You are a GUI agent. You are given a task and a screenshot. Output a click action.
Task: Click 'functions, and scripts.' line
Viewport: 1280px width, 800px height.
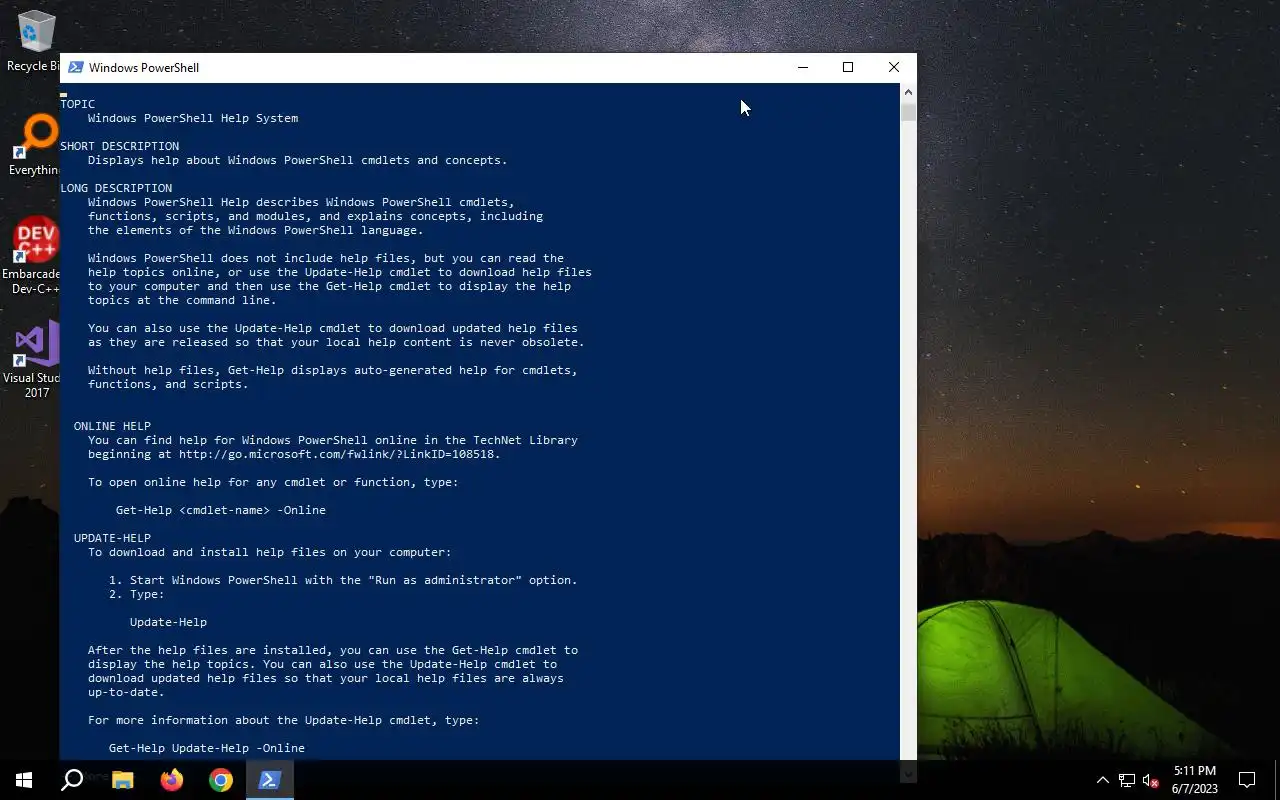pyautogui.click(x=168, y=384)
